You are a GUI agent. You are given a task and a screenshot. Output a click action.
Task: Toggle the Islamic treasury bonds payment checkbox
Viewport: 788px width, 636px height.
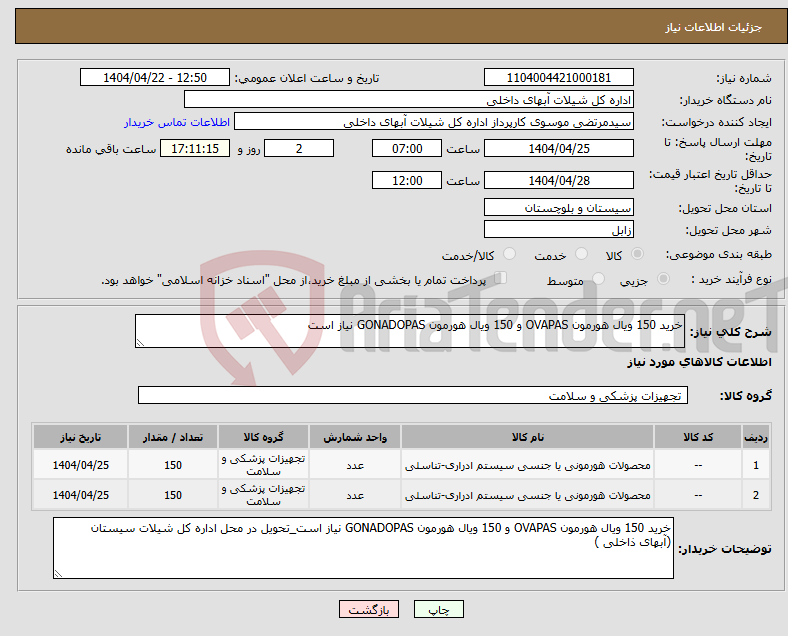pyautogui.click(x=501, y=278)
